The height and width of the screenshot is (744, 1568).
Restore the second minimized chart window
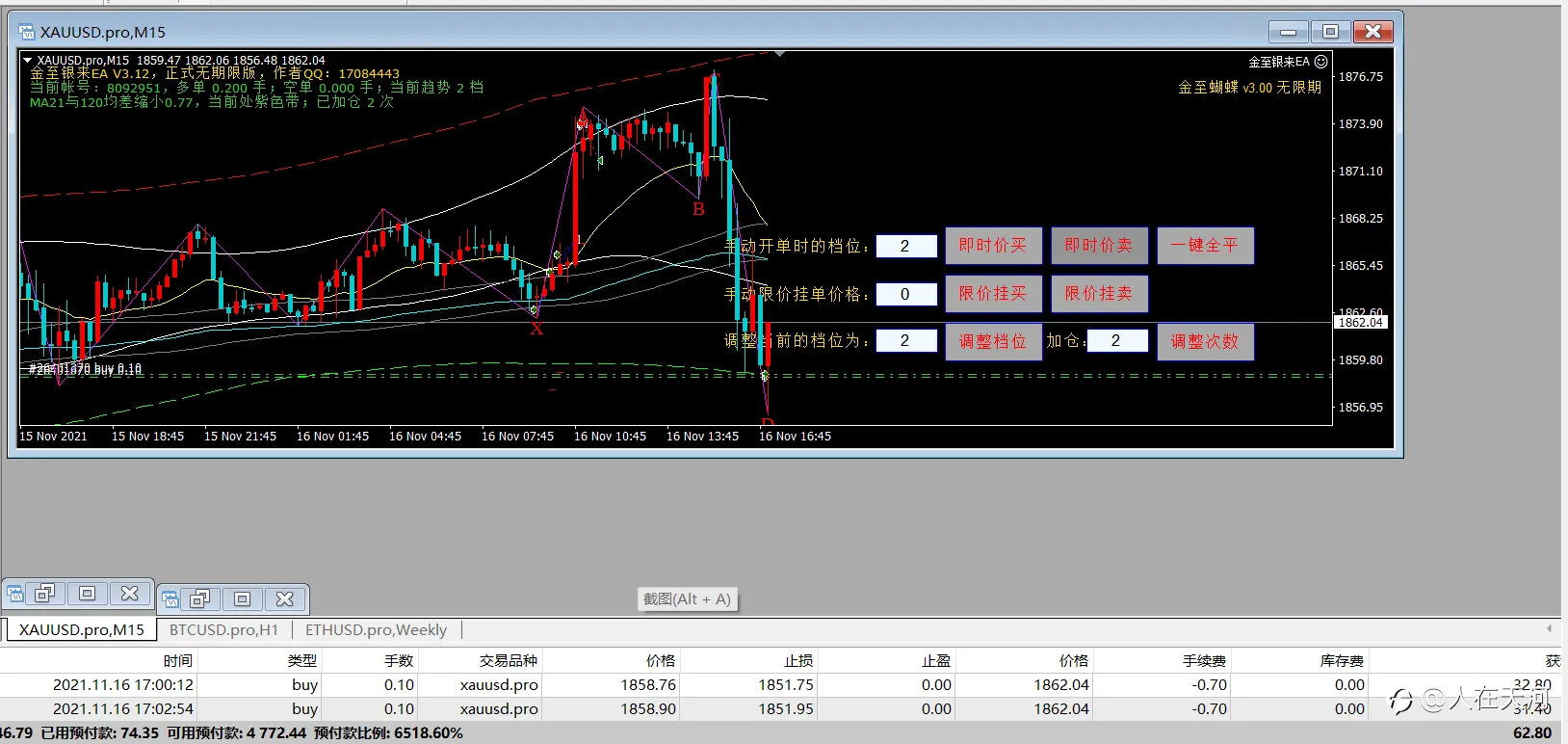(199, 599)
